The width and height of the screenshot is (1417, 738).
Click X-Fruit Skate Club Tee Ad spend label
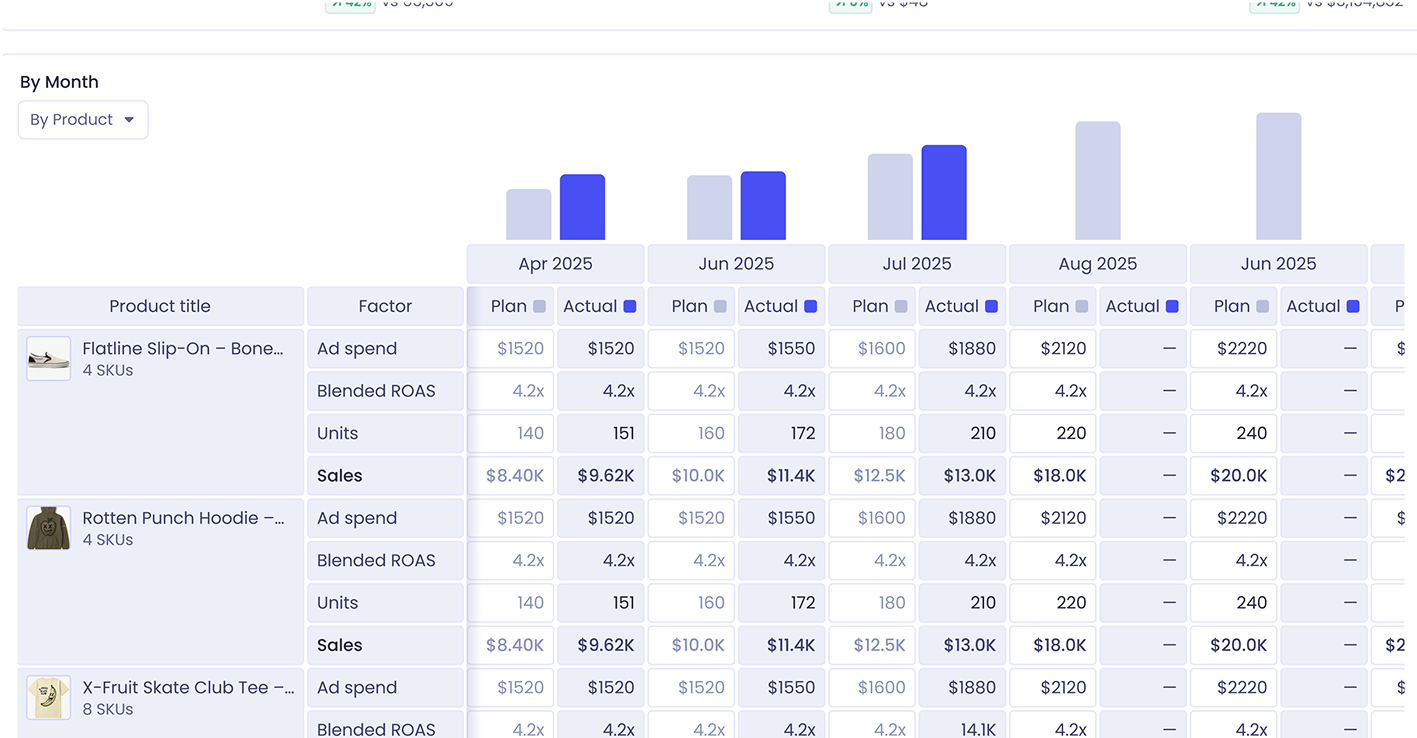pyautogui.click(x=385, y=688)
